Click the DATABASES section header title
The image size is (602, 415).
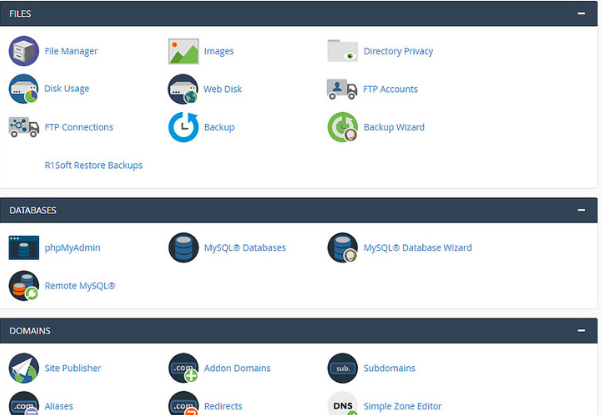(x=33, y=210)
